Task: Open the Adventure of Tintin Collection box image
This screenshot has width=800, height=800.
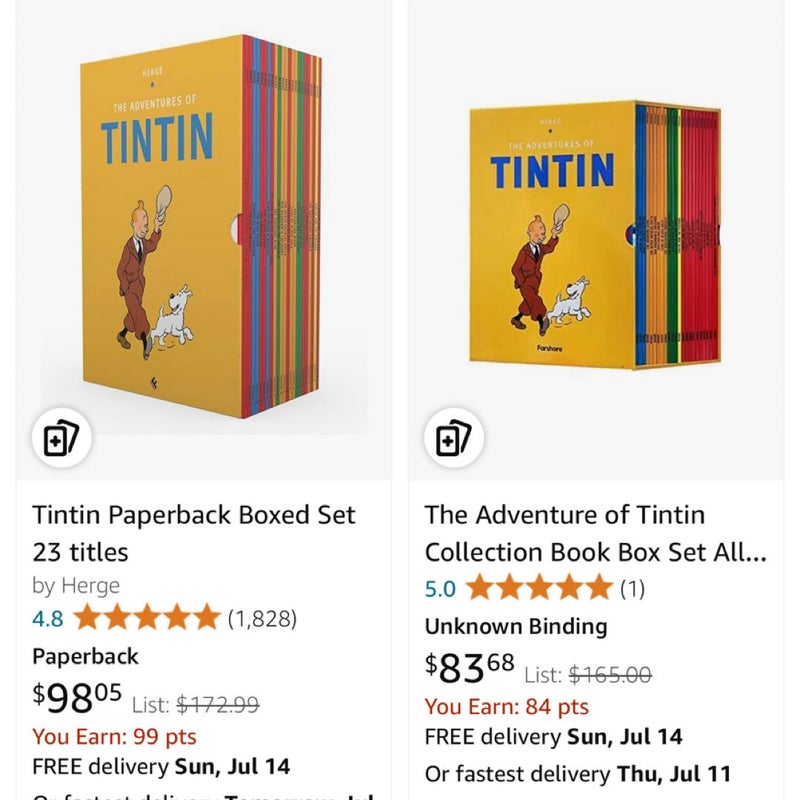Action: pyautogui.click(x=595, y=235)
